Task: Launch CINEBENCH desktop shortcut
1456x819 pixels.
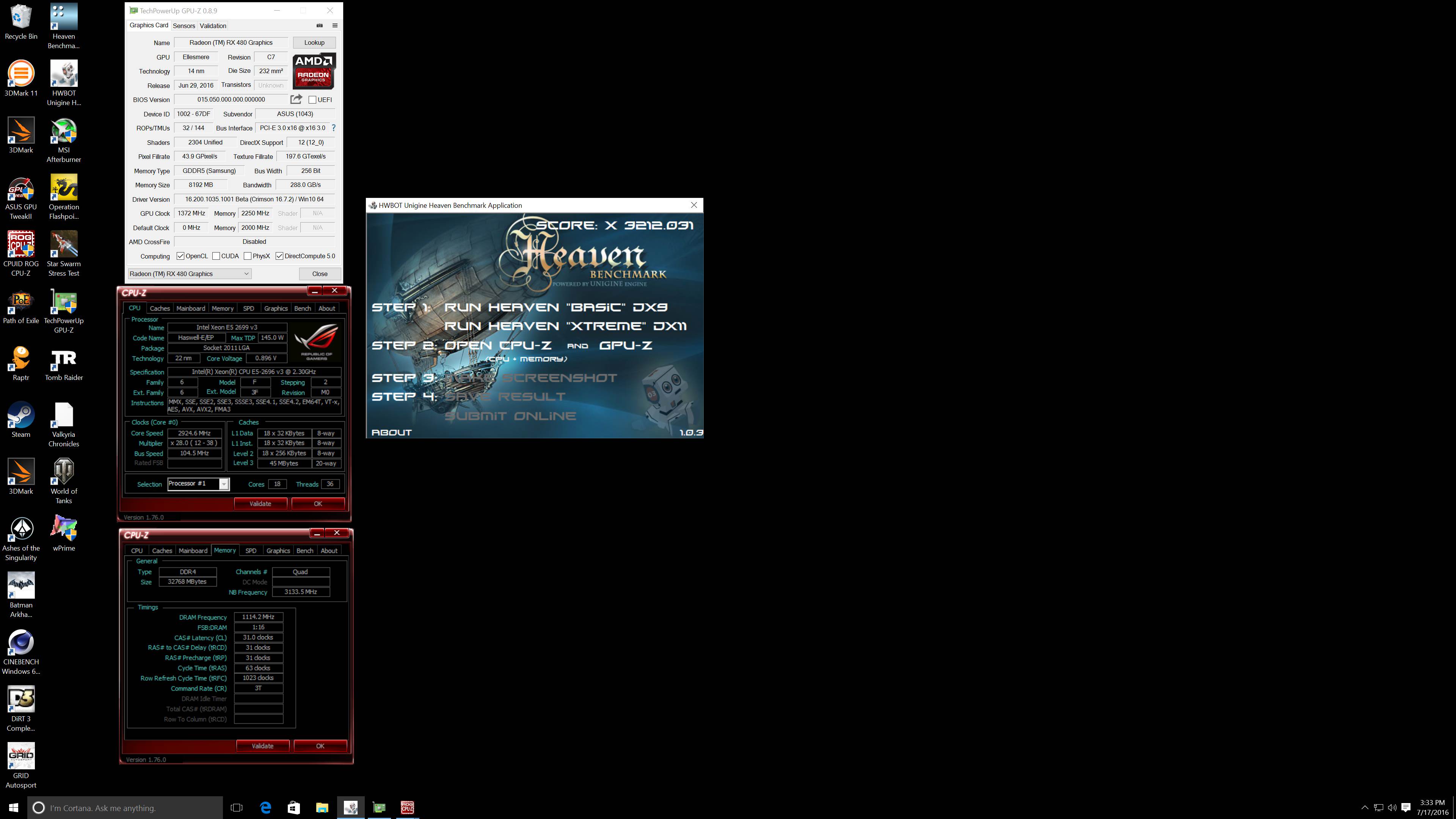Action: click(x=21, y=652)
